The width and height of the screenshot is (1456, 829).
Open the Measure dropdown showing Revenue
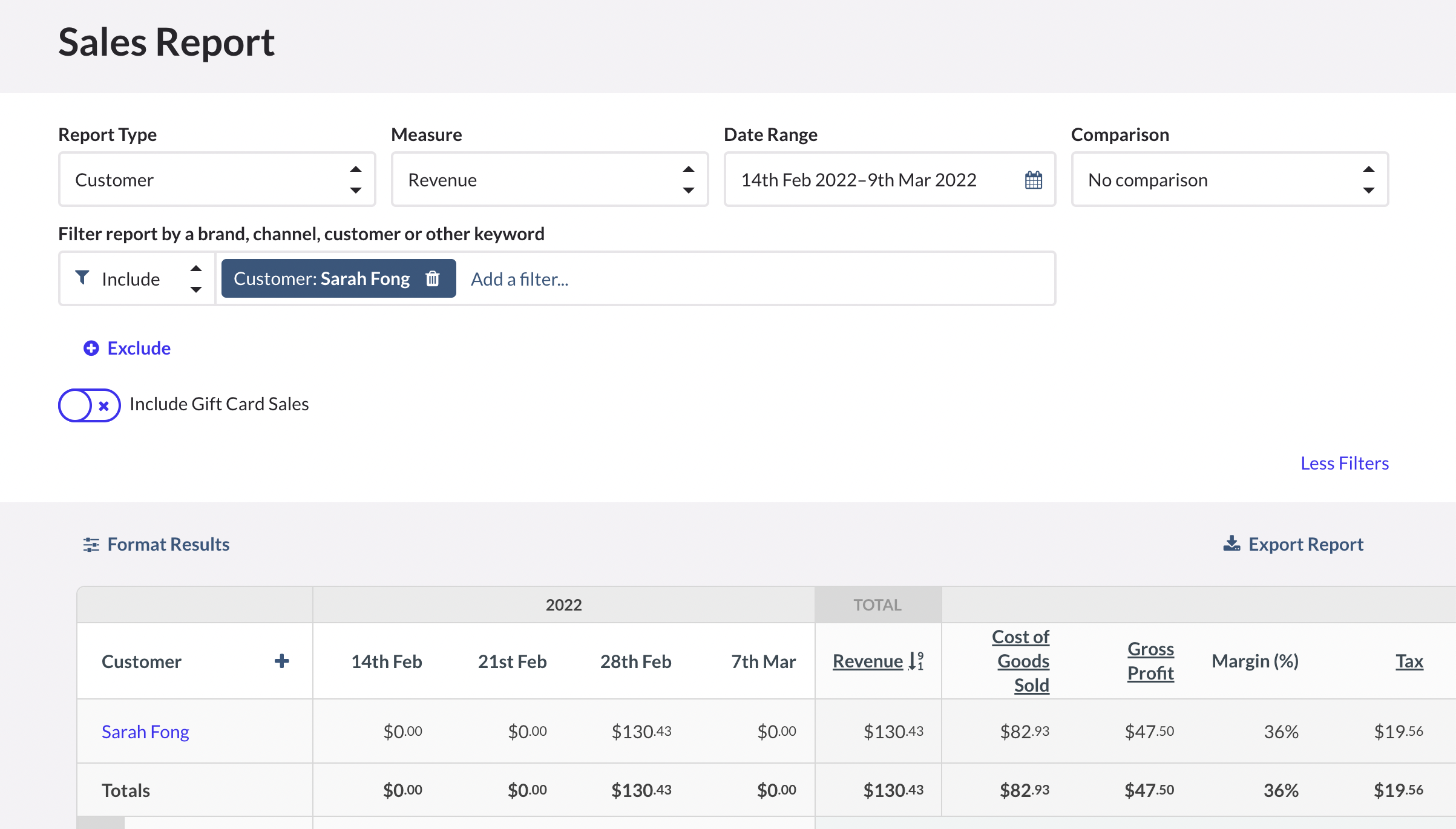549,180
